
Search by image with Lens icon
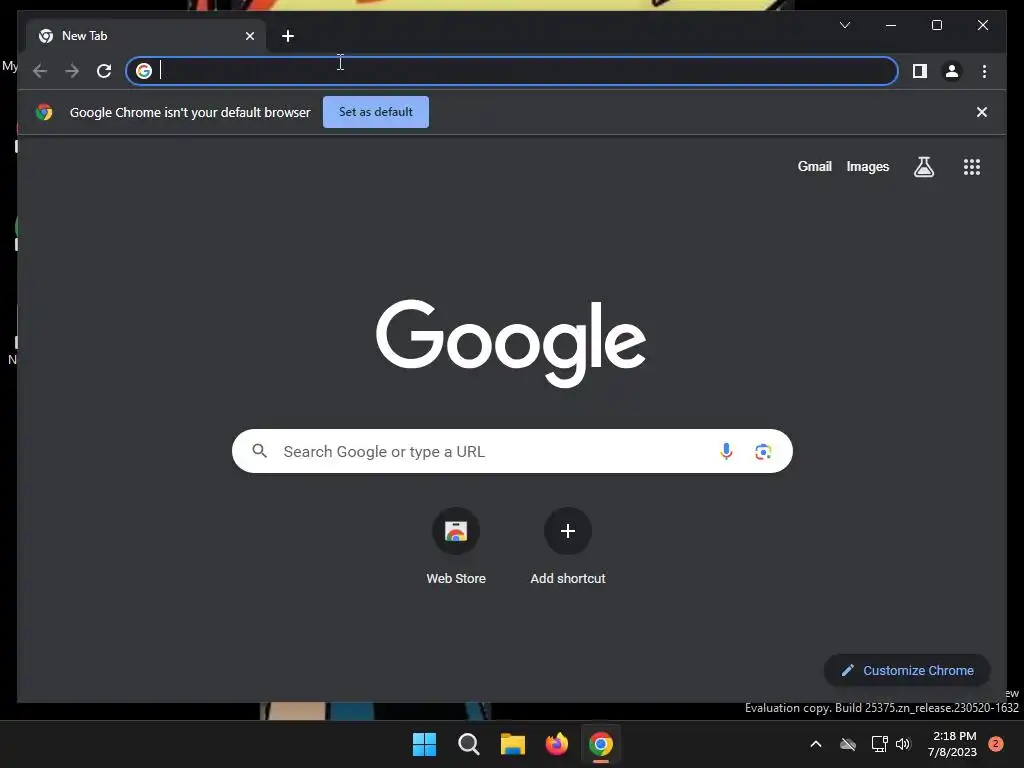[763, 451]
